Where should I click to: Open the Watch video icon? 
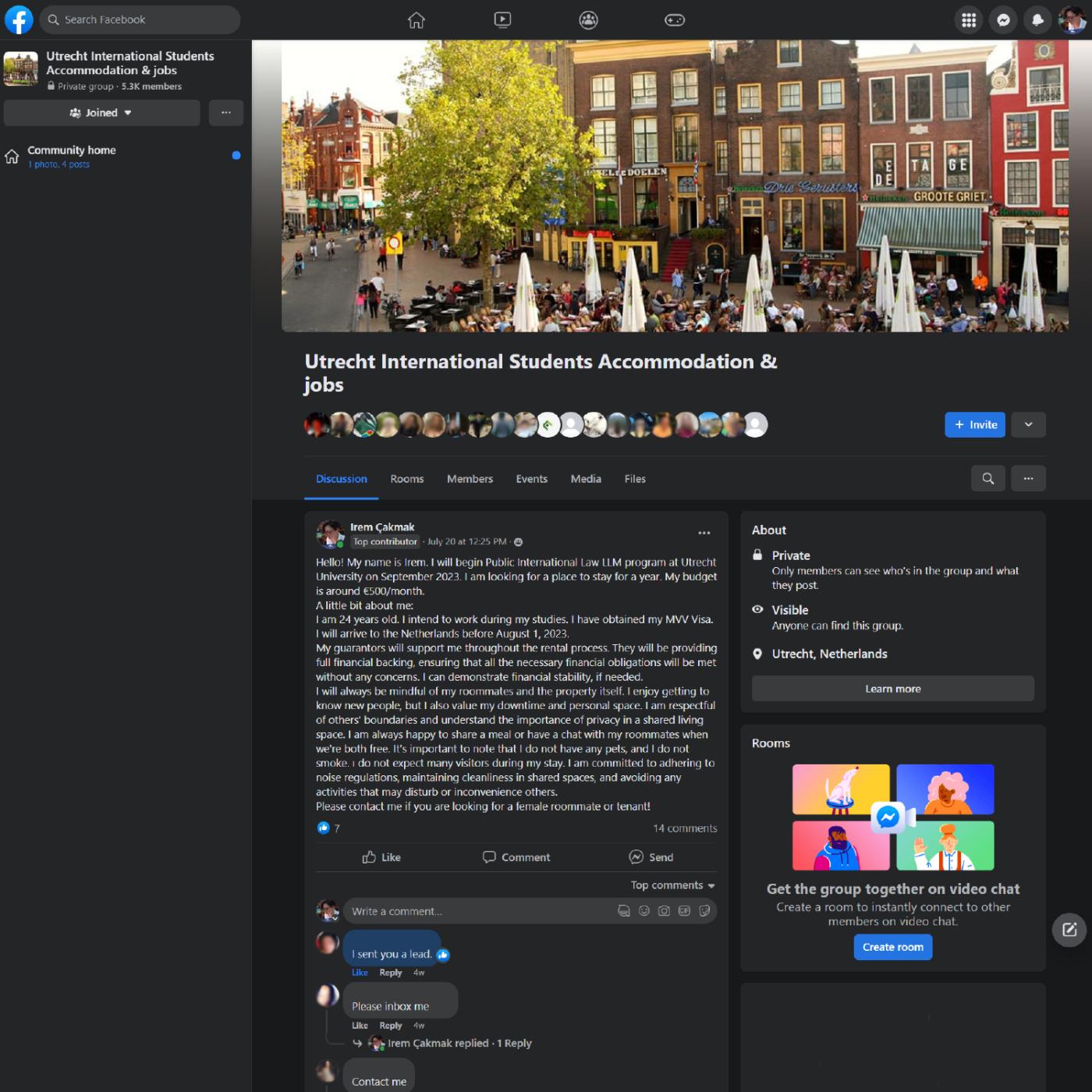pyautogui.click(x=502, y=19)
